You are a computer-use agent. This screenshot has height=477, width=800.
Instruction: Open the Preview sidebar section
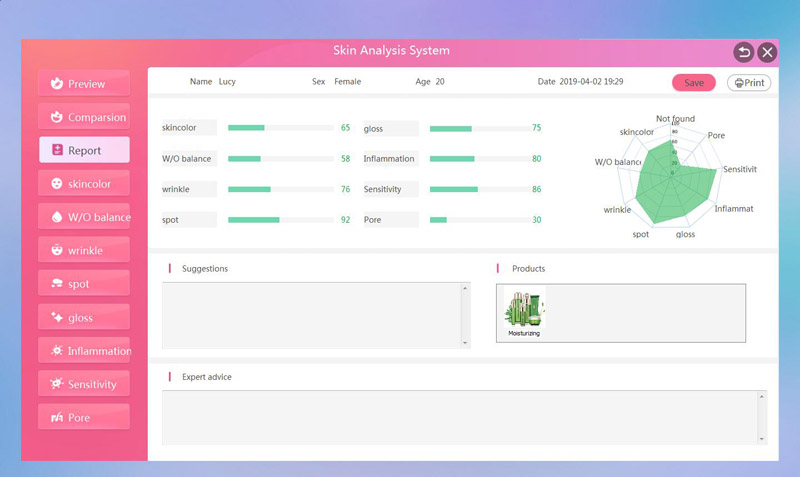click(x=84, y=84)
